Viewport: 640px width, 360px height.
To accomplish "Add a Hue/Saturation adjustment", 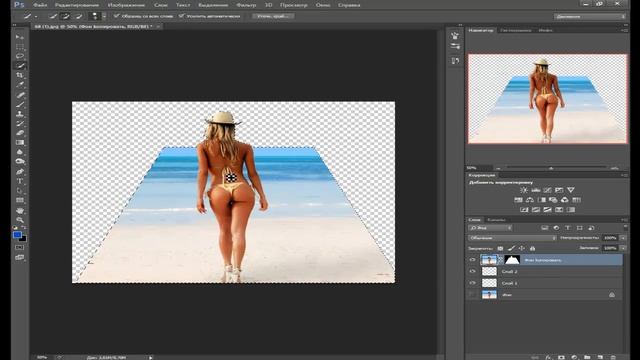I will [518, 200].
